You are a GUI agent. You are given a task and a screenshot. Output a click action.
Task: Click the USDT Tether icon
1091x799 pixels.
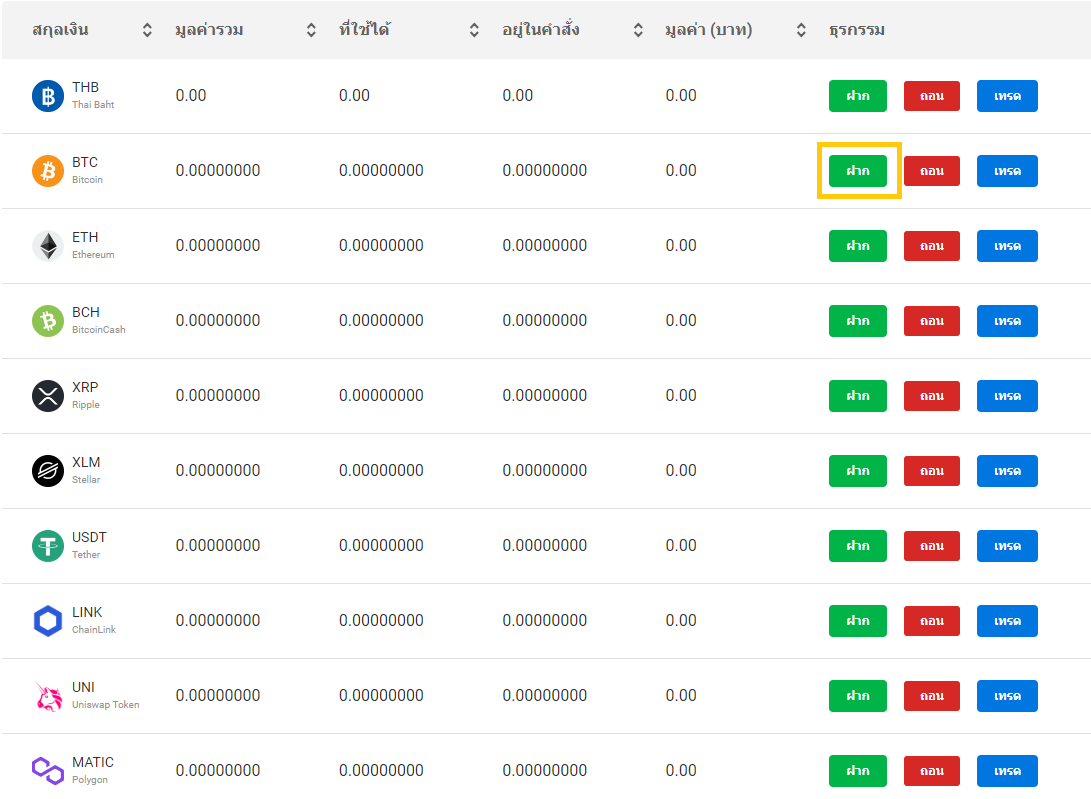click(48, 546)
